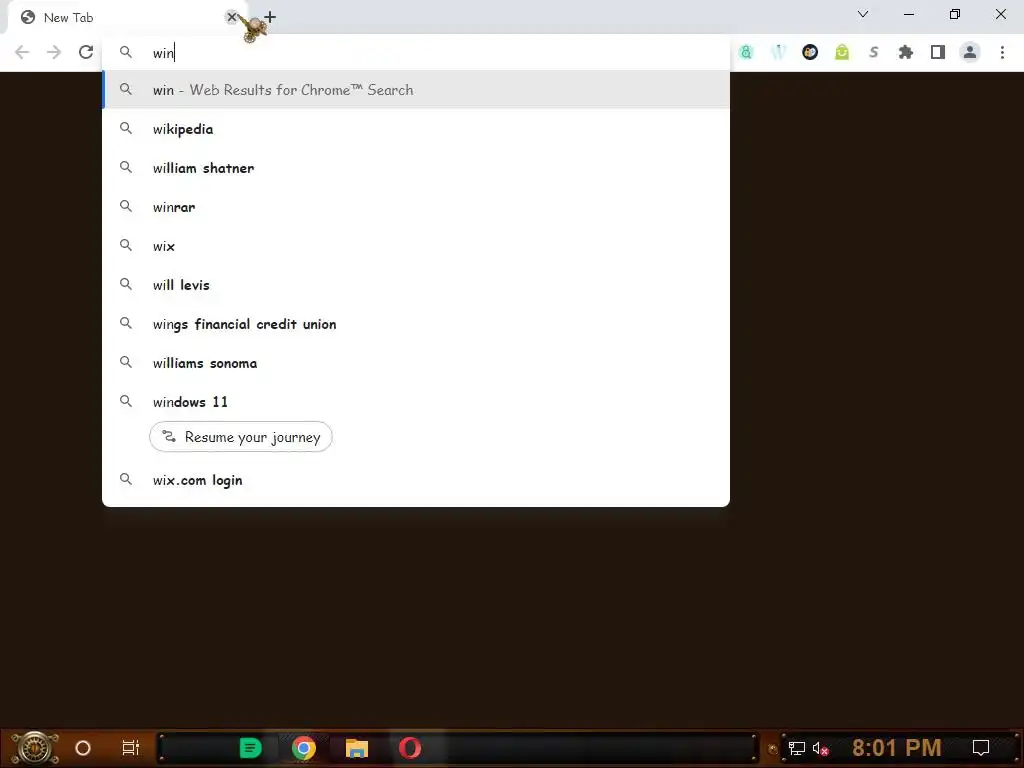
Task: Click the Resume your journey chip
Action: click(240, 437)
